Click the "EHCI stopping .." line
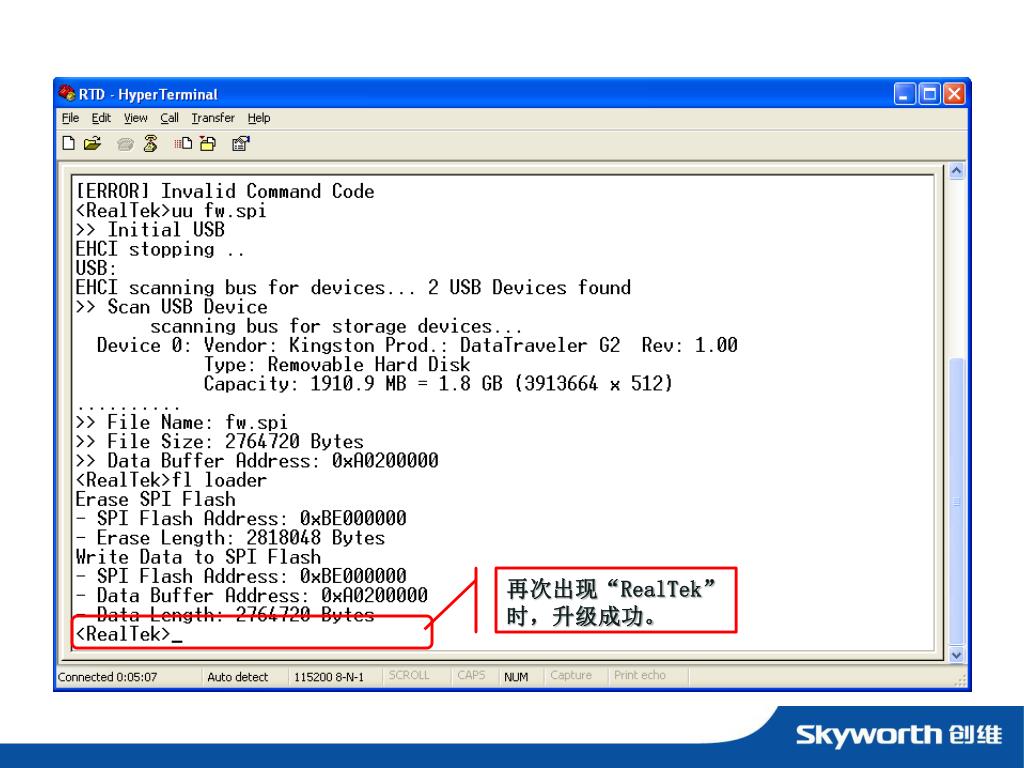Image resolution: width=1024 pixels, height=768 pixels. pyautogui.click(x=160, y=249)
